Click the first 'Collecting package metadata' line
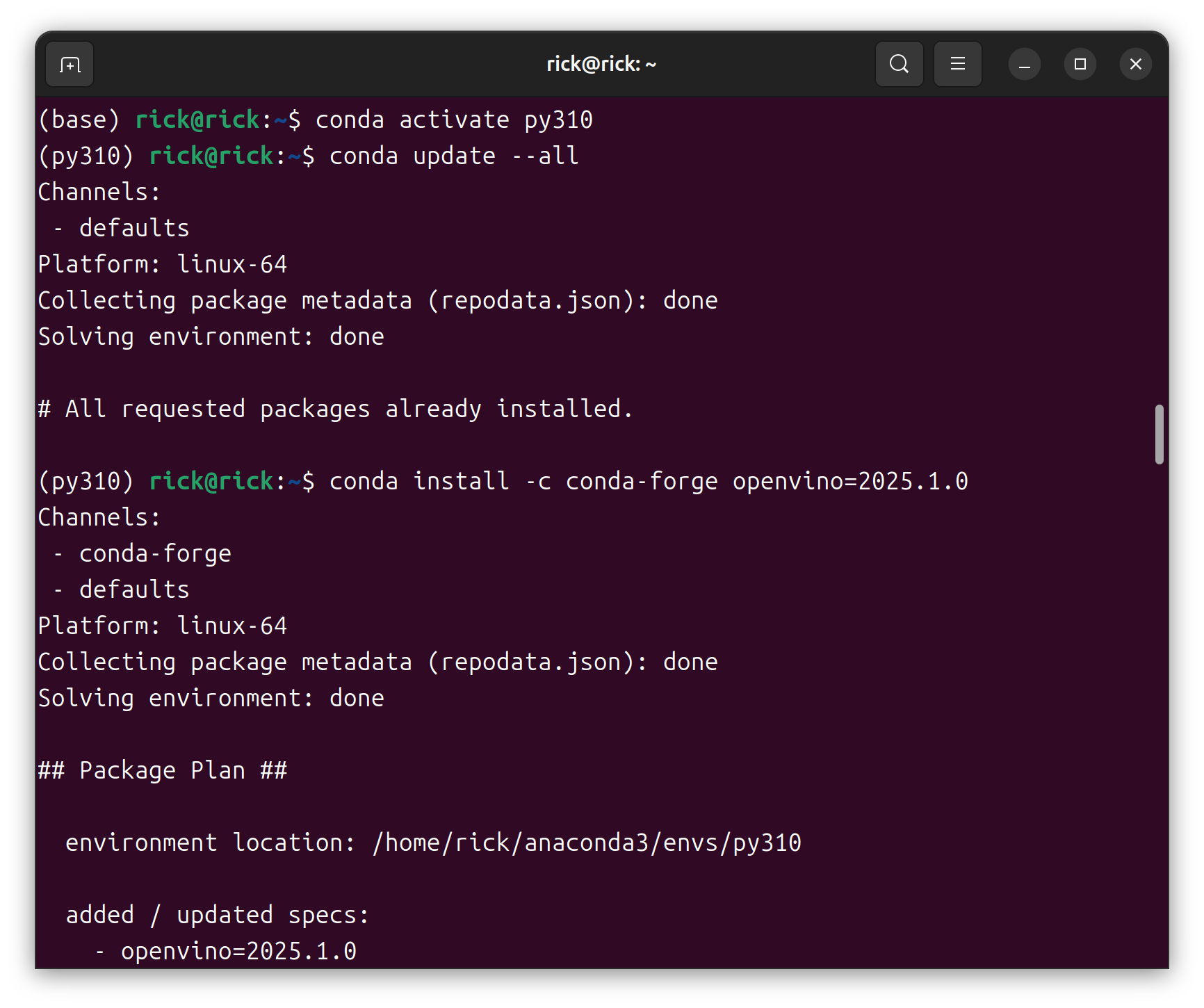Screen dimensions: 1204x1008 coord(378,300)
